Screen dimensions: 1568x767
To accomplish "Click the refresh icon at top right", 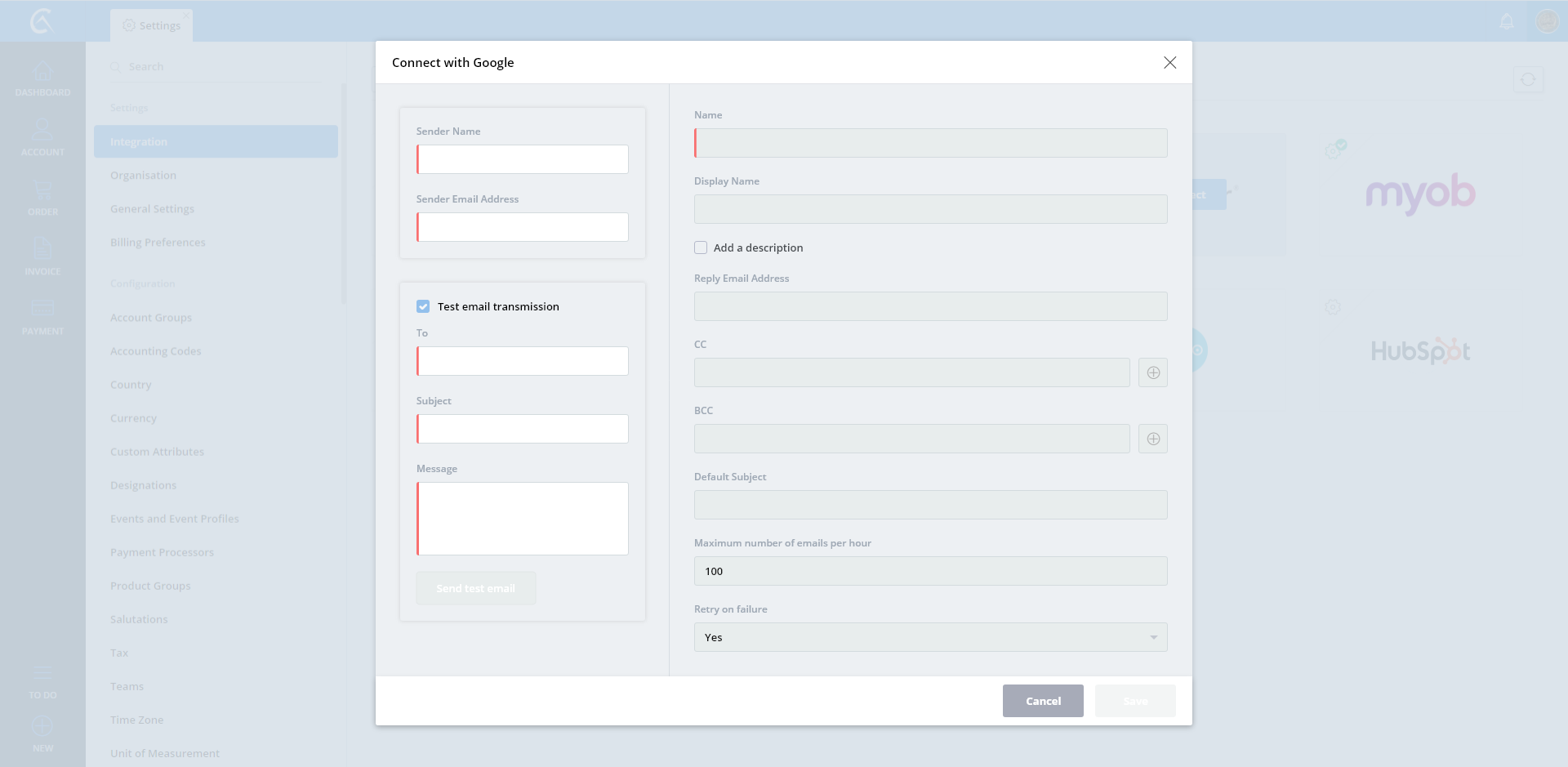I will tap(1527, 79).
